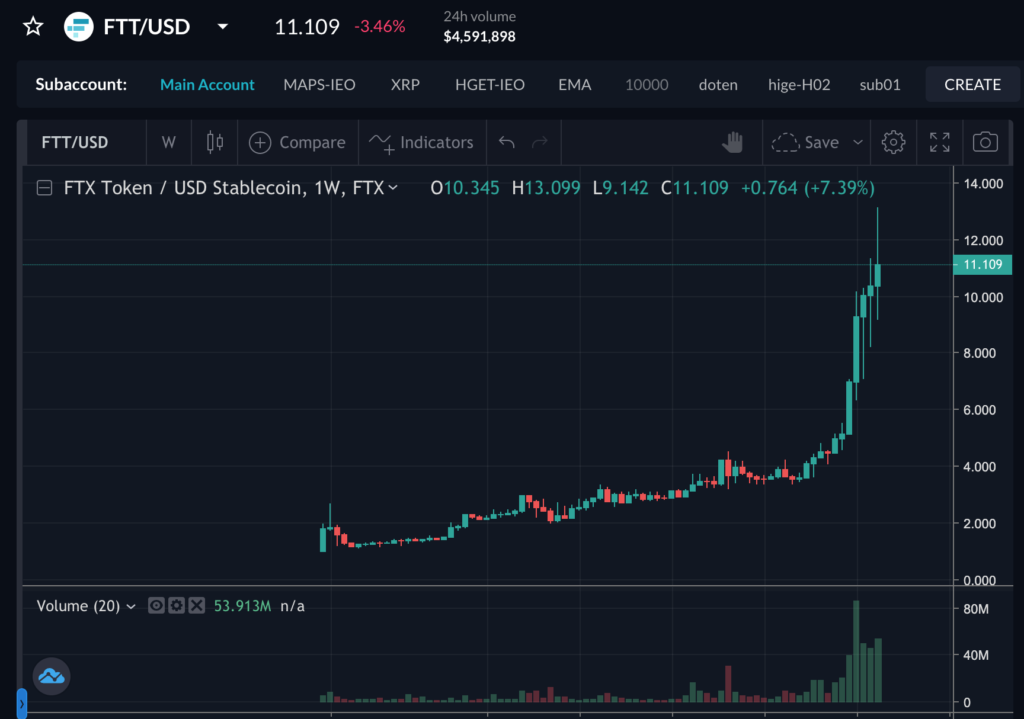Save the chart layout
The height and width of the screenshot is (719, 1024).
805,142
